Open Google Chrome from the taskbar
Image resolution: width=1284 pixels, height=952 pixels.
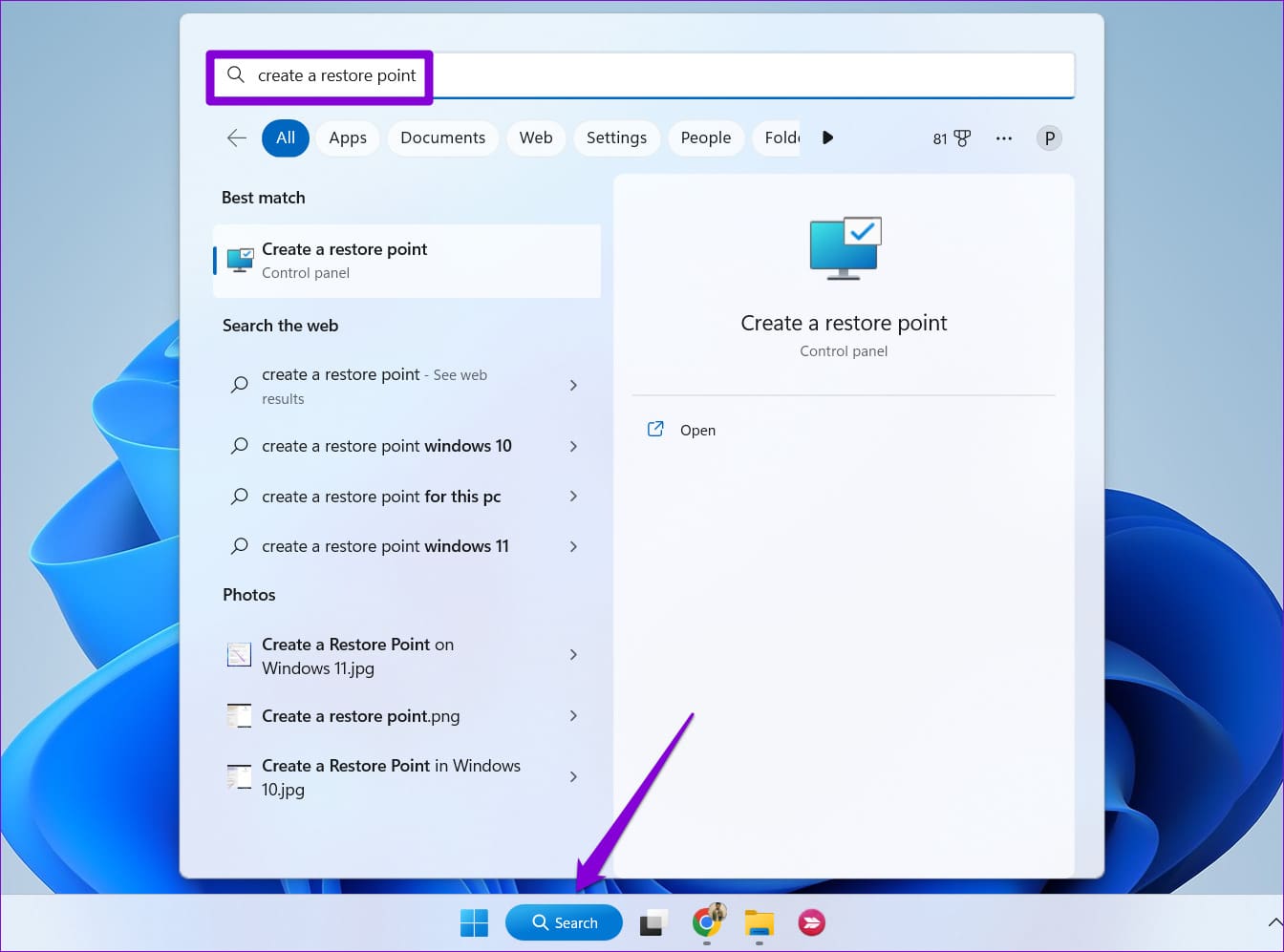coord(707,922)
